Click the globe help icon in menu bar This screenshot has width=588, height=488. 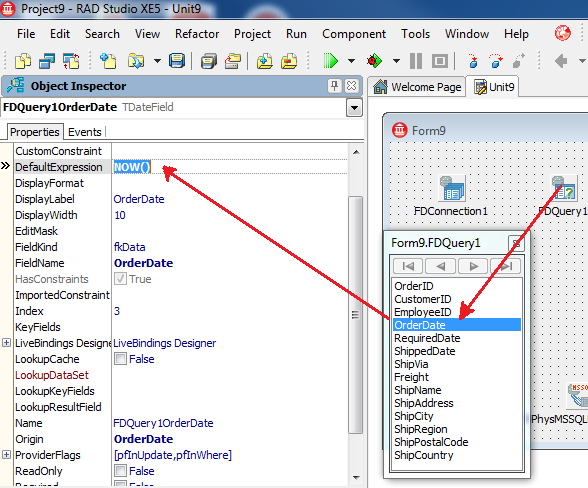(x=562, y=33)
